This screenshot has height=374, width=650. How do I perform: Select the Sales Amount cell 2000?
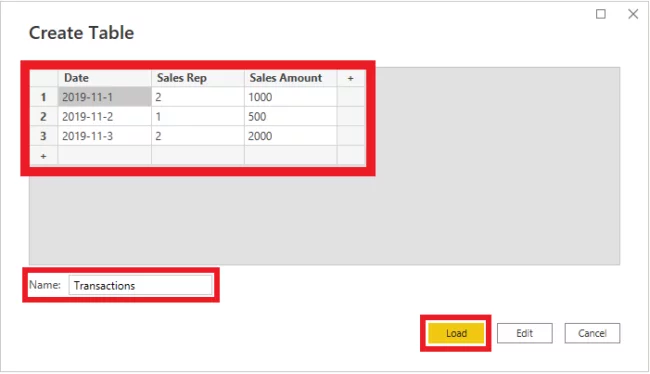point(291,136)
